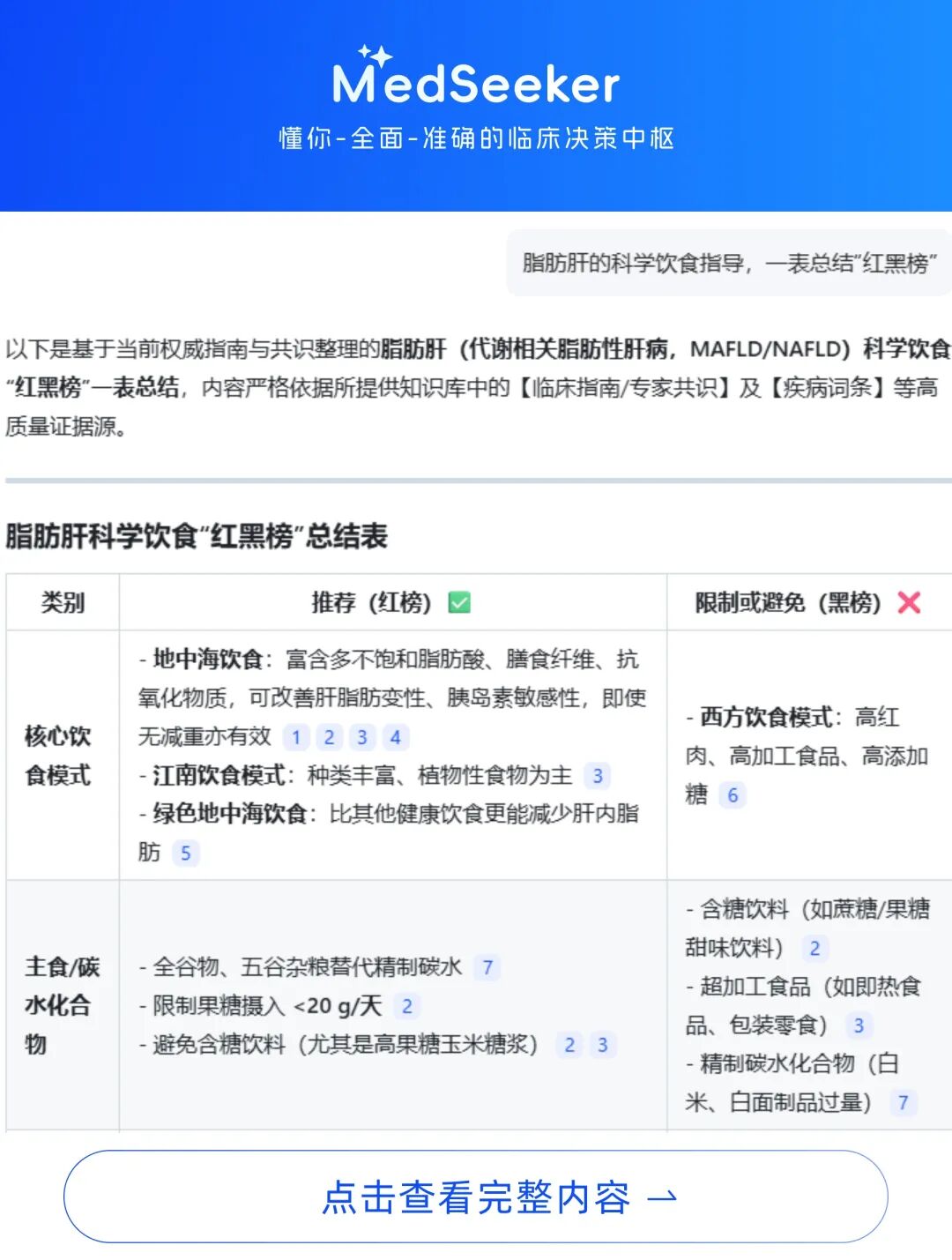Screen dimensions: 952x1260
Task: Open citation 5 after 减少肝内脂肪
Action: pos(185,853)
